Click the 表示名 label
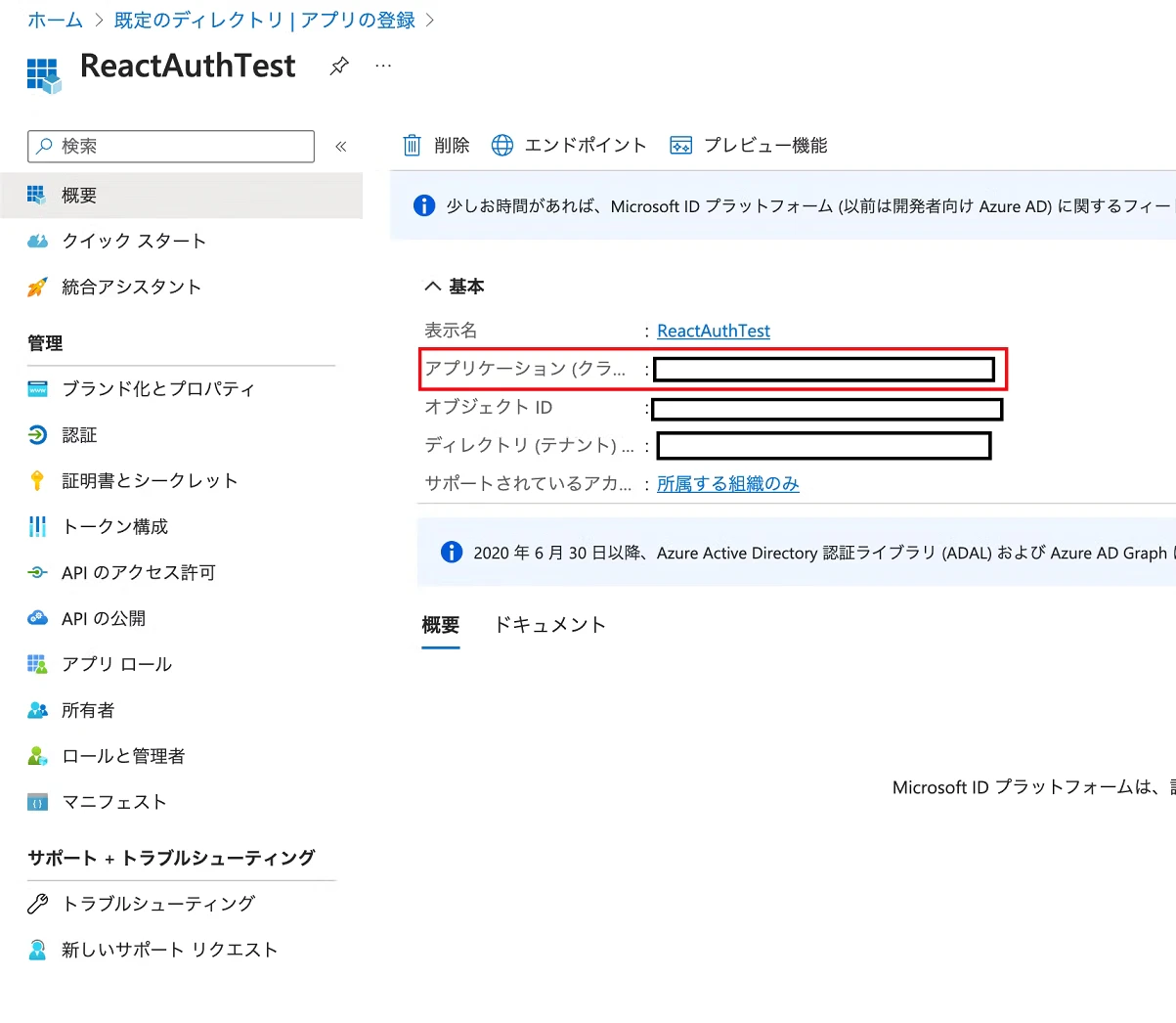The width and height of the screenshot is (1176, 1023). point(451,331)
